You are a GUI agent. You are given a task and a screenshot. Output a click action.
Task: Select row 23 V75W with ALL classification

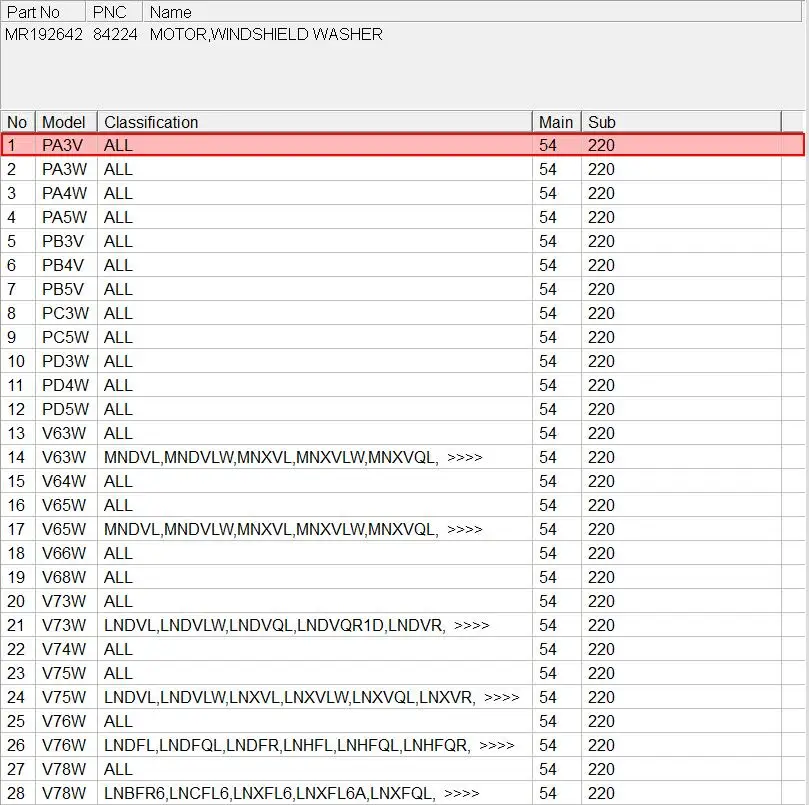[402, 673]
